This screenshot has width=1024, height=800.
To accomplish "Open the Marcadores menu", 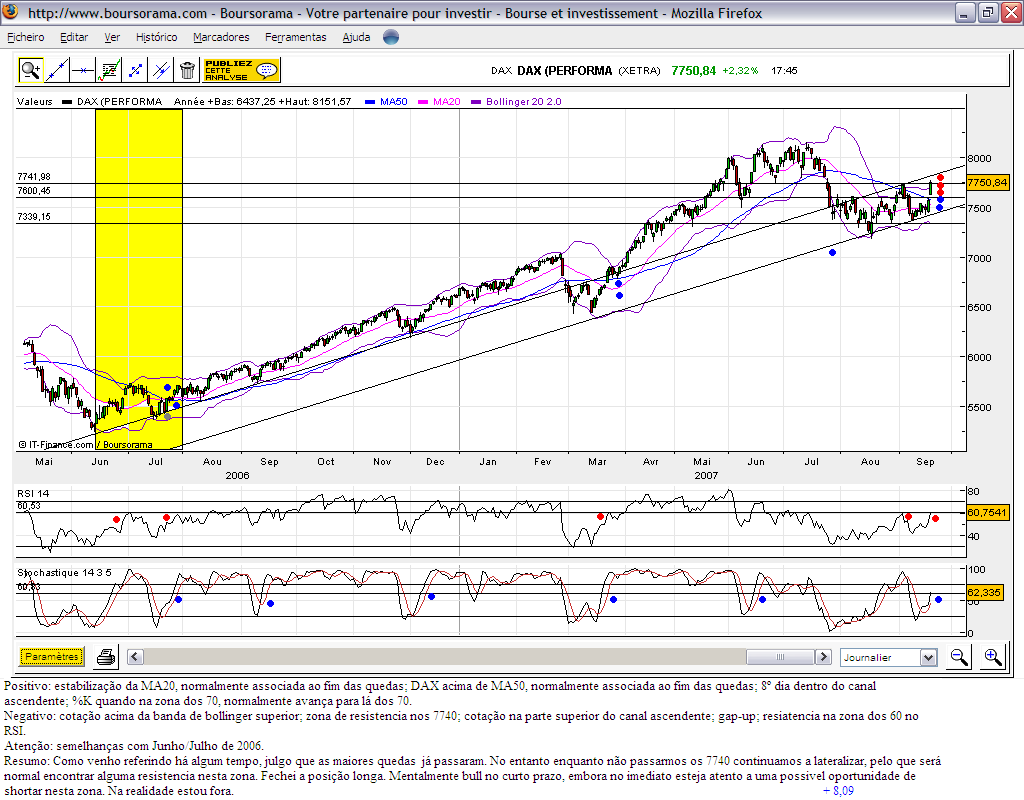I will click(221, 37).
